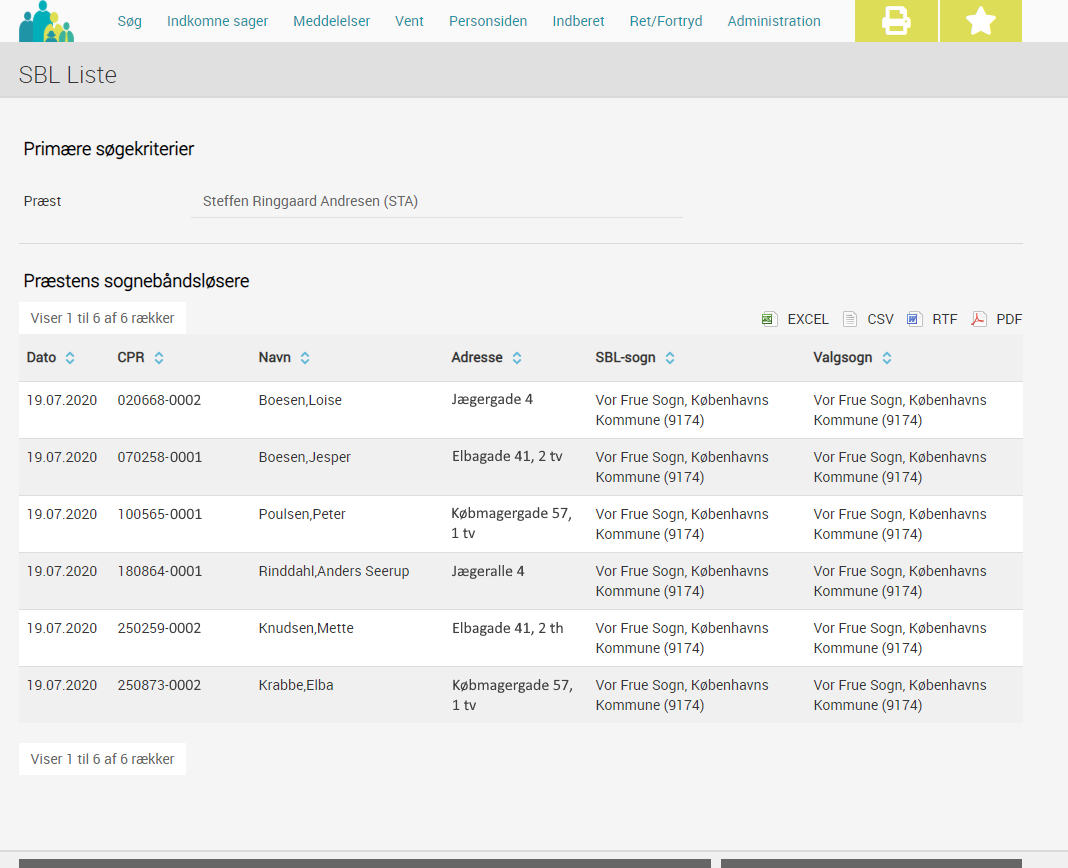Click CPR 100565-0001
The height and width of the screenshot is (868, 1068).
pyautogui.click(x=159, y=514)
